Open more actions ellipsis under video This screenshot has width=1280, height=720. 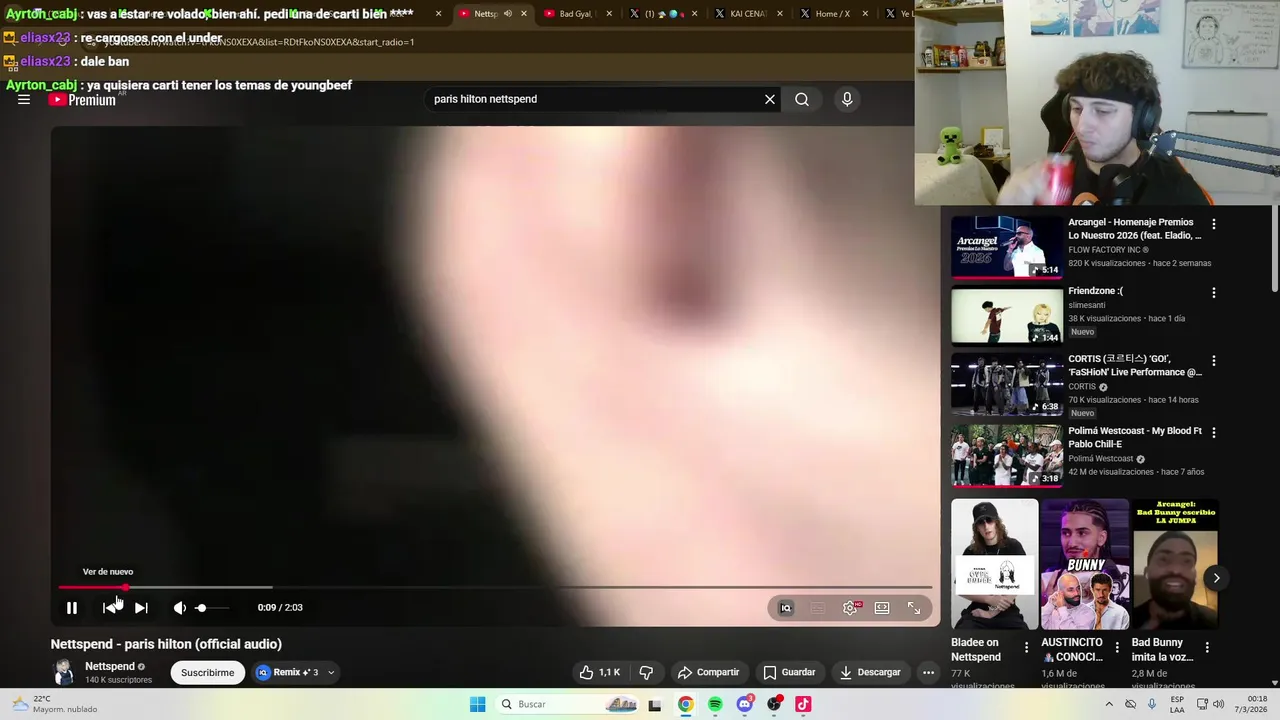[928, 672]
